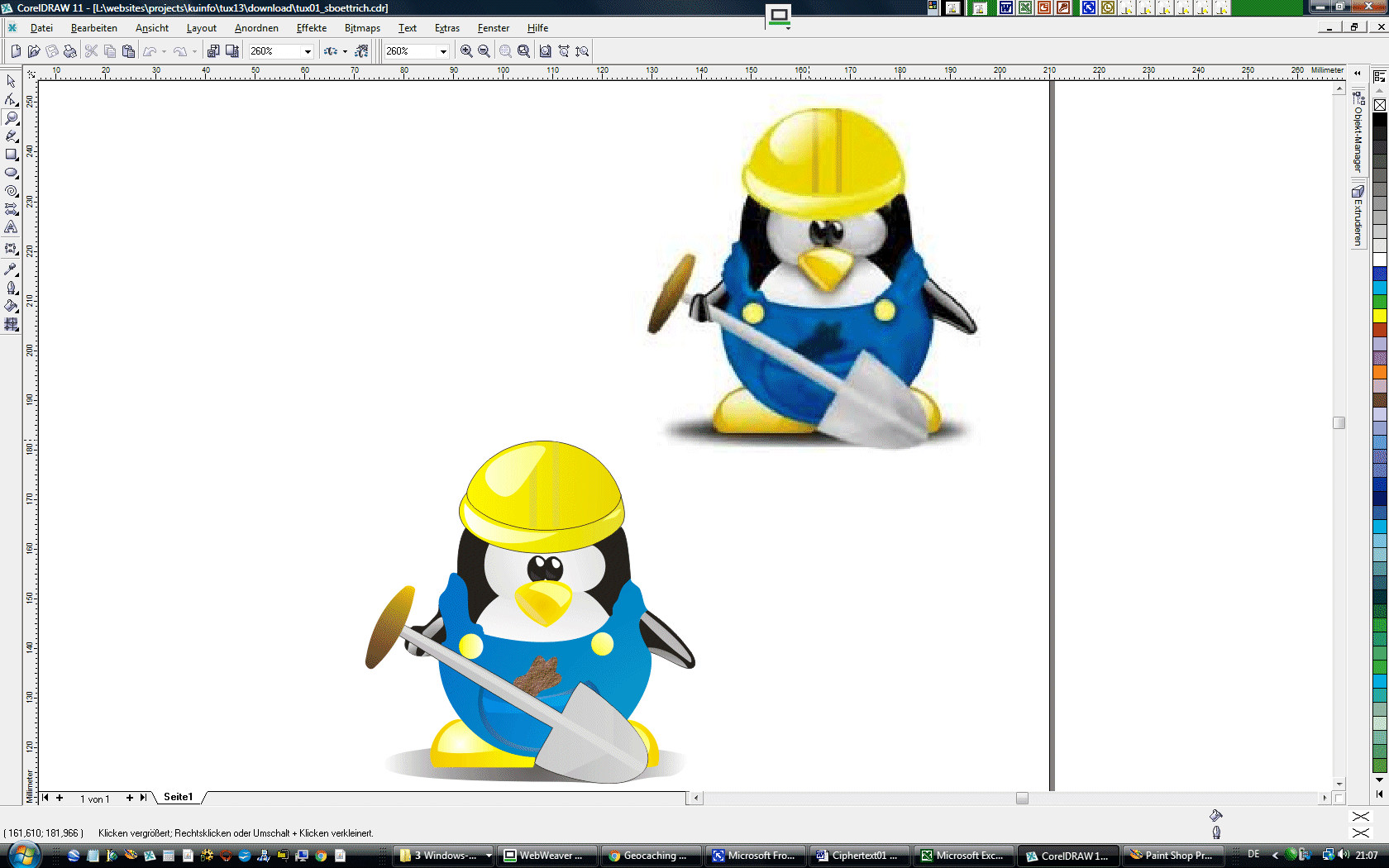
Task: Click Zoom to Page icon
Action: pyautogui.click(x=545, y=51)
